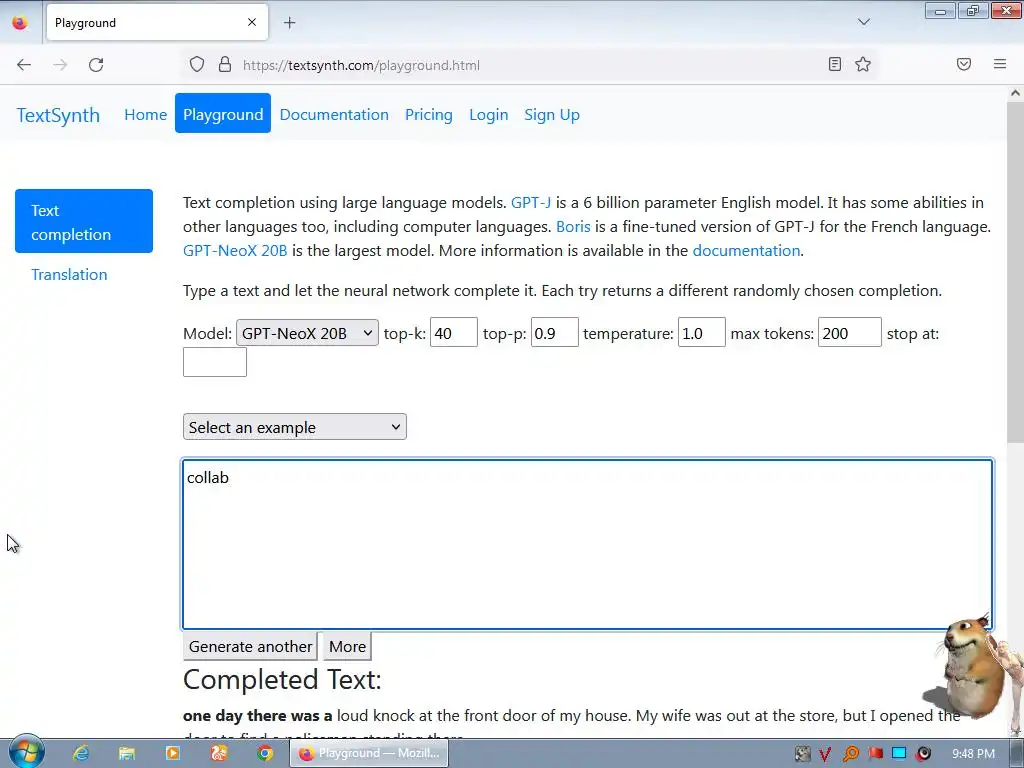The width and height of the screenshot is (1024, 768).
Task: Click the red flag tray icon
Action: (x=875, y=754)
